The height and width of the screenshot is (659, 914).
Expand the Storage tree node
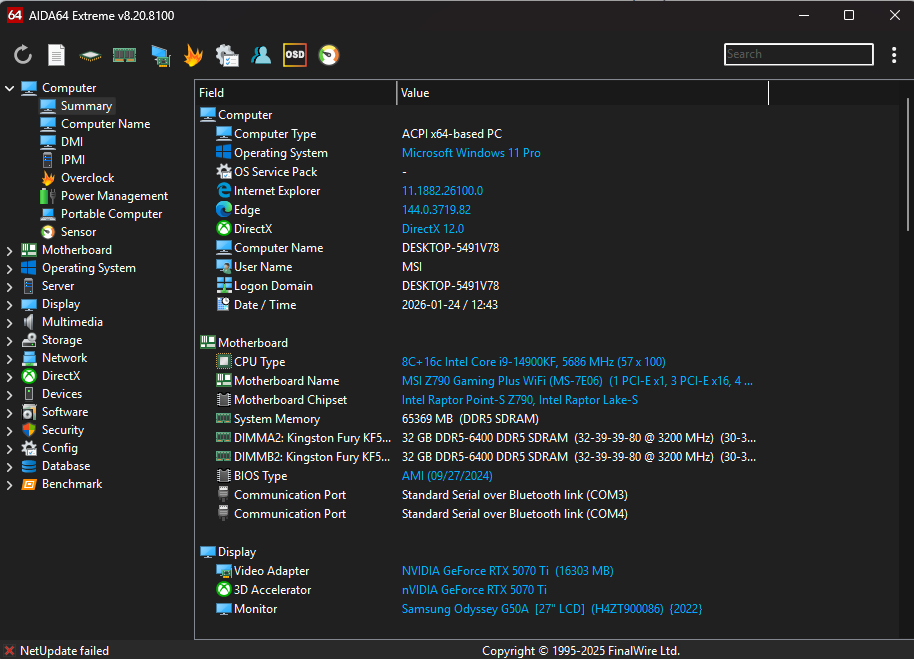tap(10, 340)
